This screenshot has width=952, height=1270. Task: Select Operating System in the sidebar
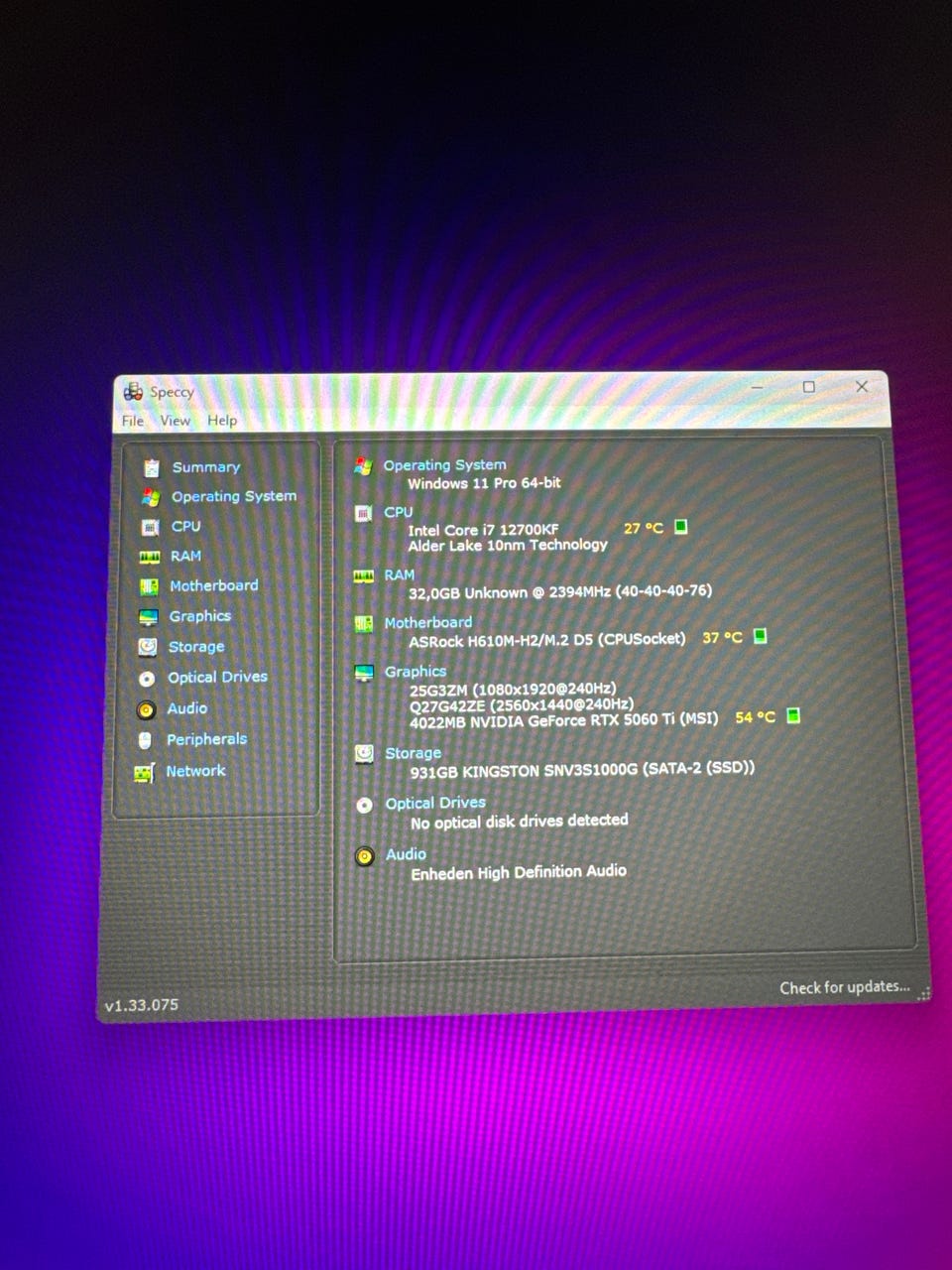(x=234, y=496)
